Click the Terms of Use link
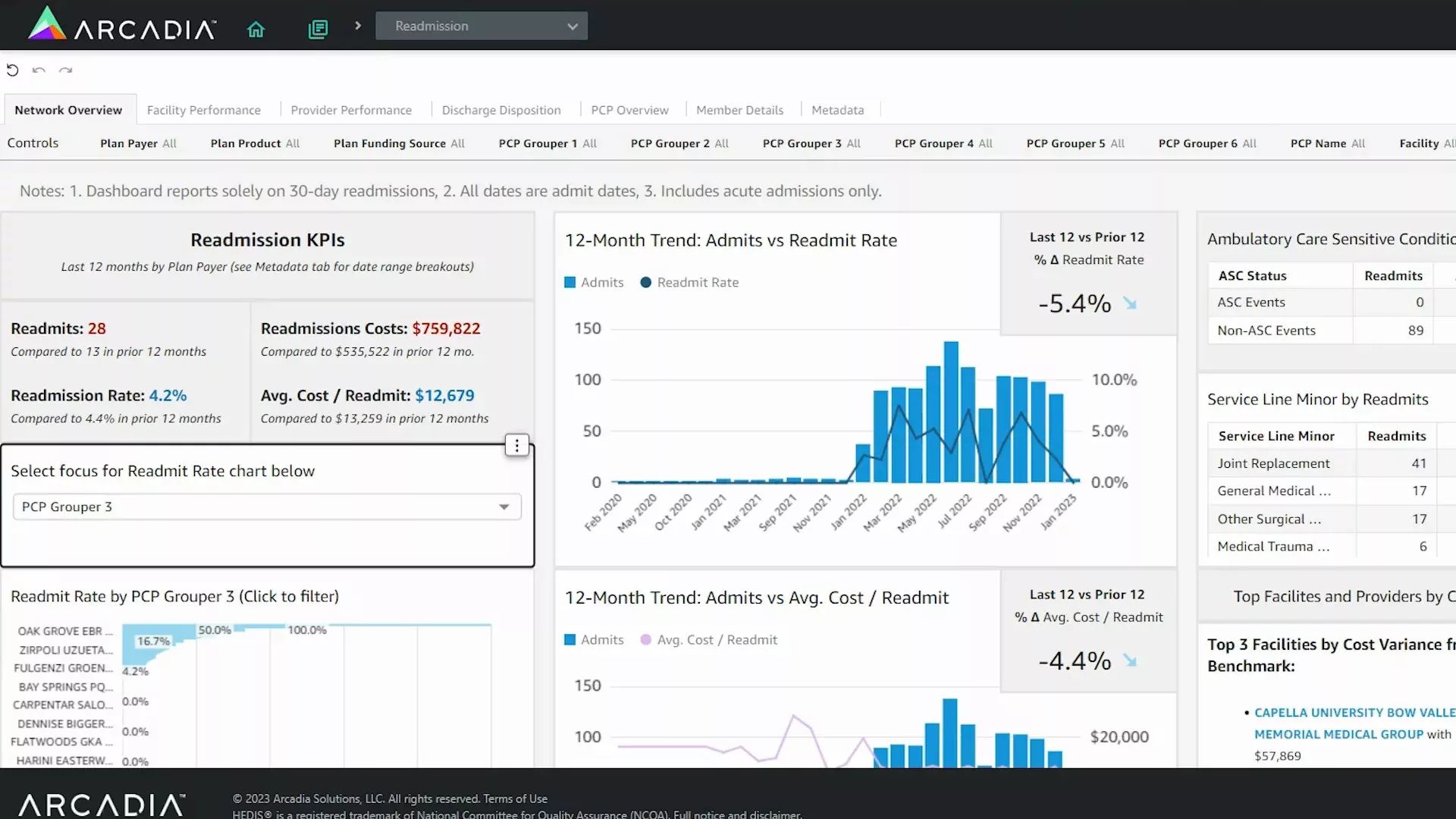The width and height of the screenshot is (1456, 819). pos(515,799)
